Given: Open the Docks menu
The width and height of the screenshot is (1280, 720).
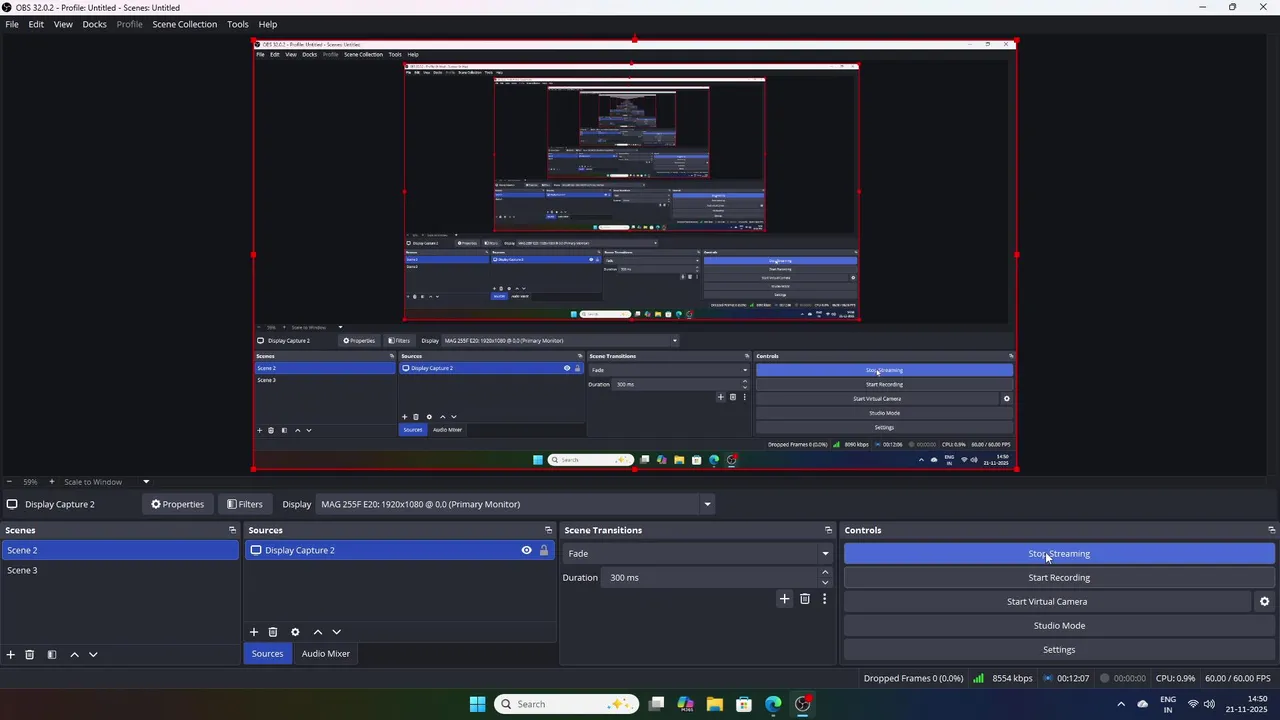Looking at the screenshot, I should pos(94,24).
